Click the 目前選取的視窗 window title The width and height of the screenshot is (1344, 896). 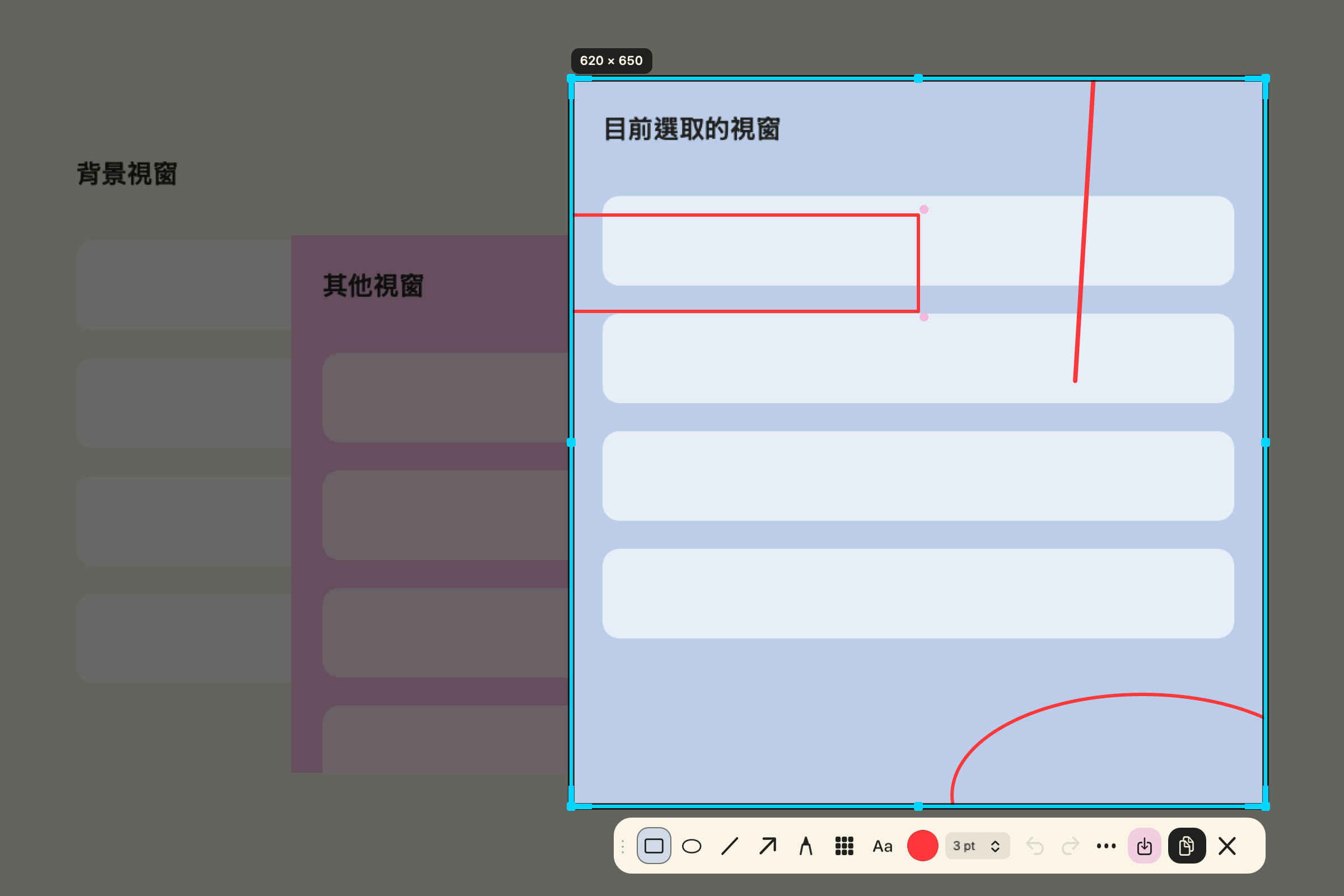pos(692,129)
